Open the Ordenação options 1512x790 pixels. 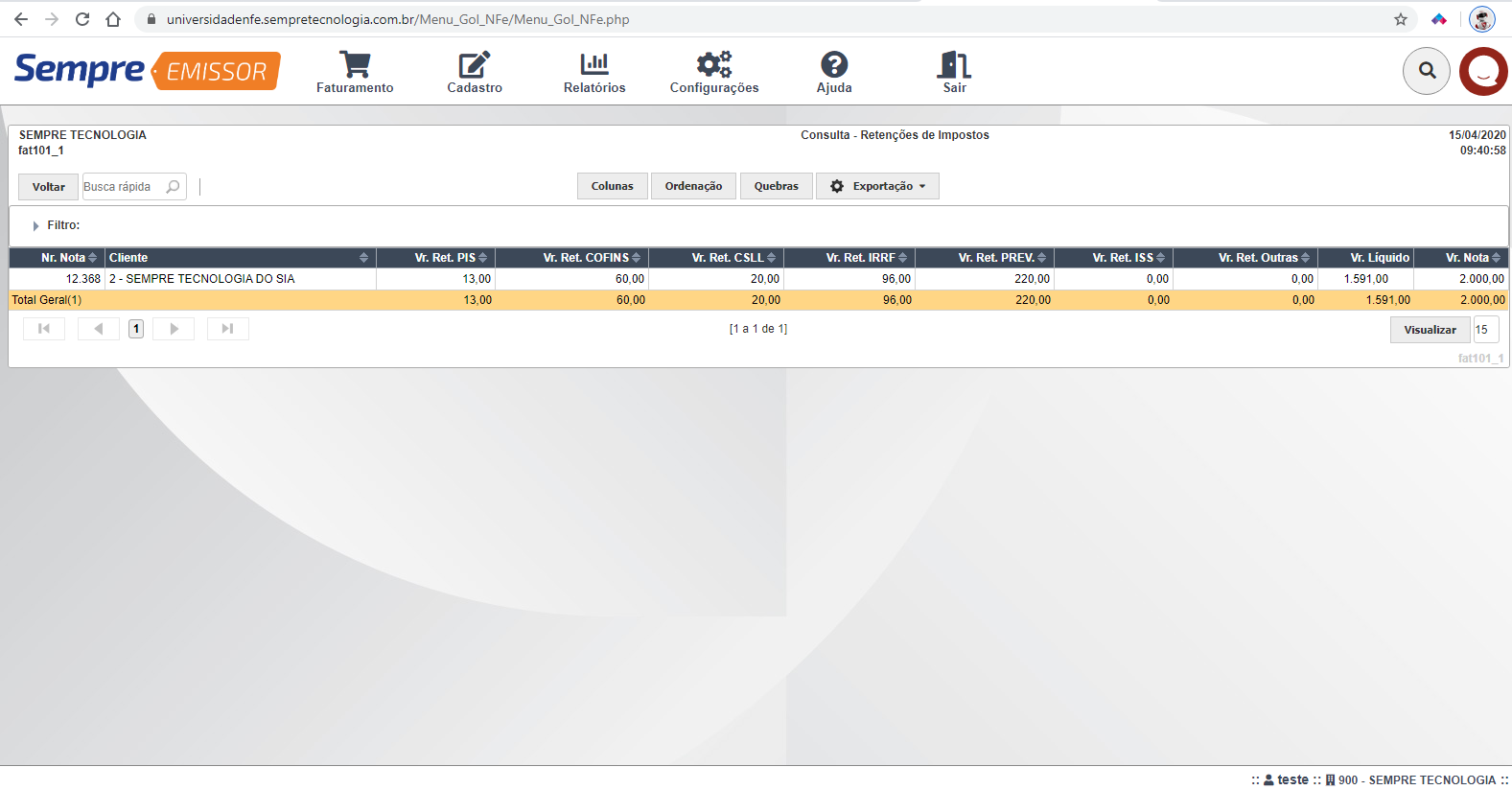[x=693, y=186]
